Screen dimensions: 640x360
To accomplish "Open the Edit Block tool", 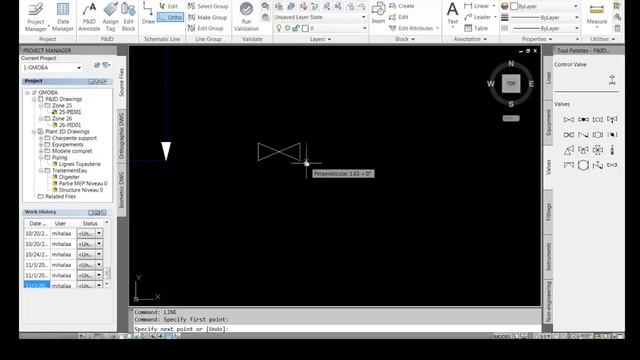I will coord(128,17).
